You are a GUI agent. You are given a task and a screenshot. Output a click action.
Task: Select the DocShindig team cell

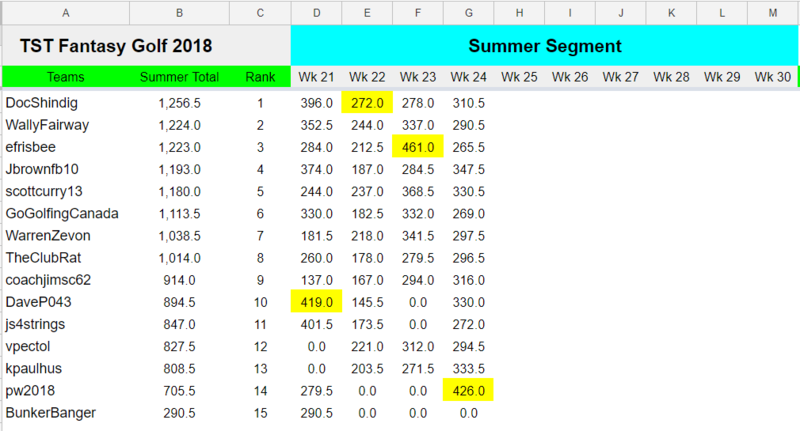pyautogui.click(x=65, y=103)
